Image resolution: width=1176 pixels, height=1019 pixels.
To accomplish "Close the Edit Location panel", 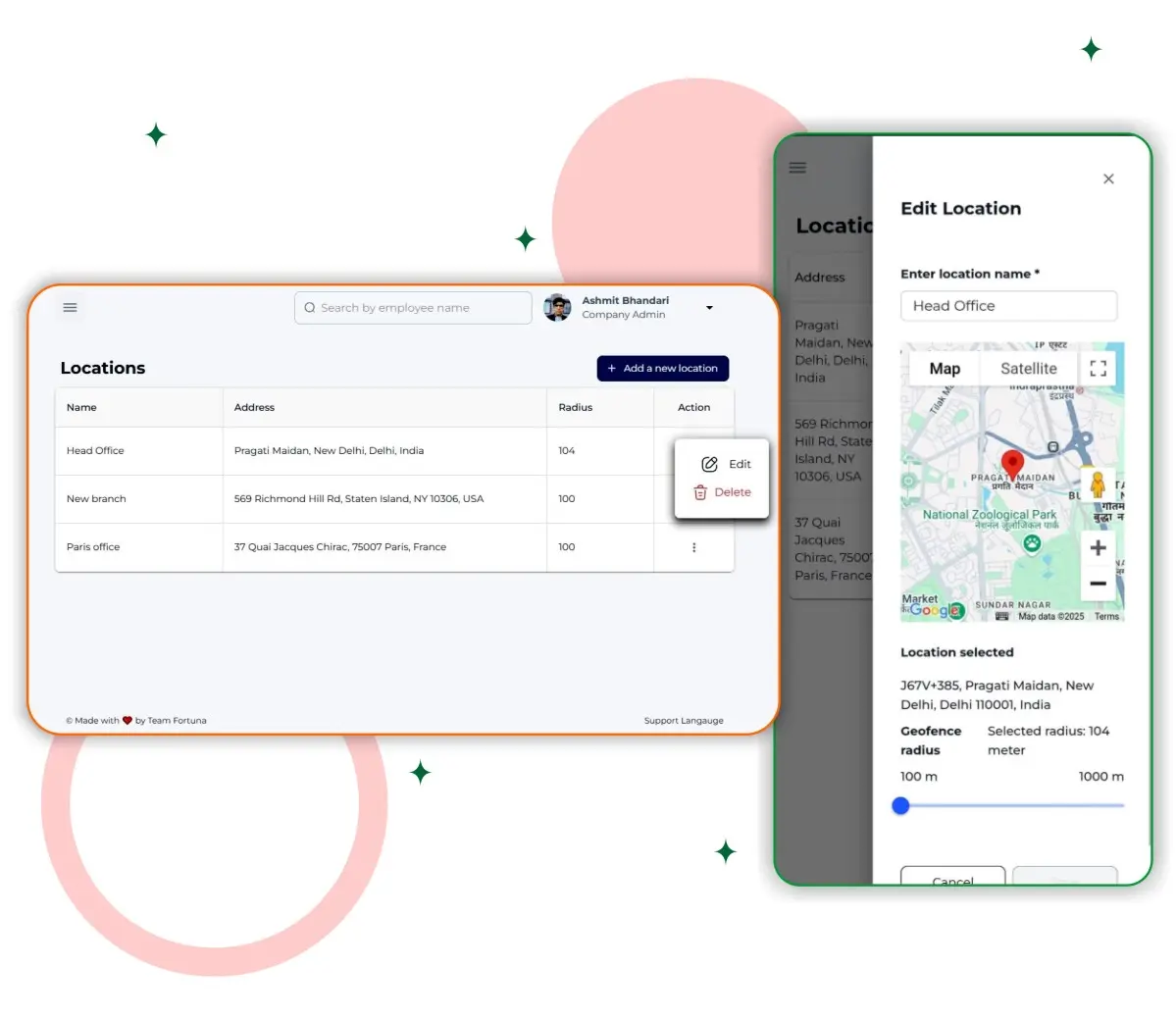I will (x=1108, y=178).
